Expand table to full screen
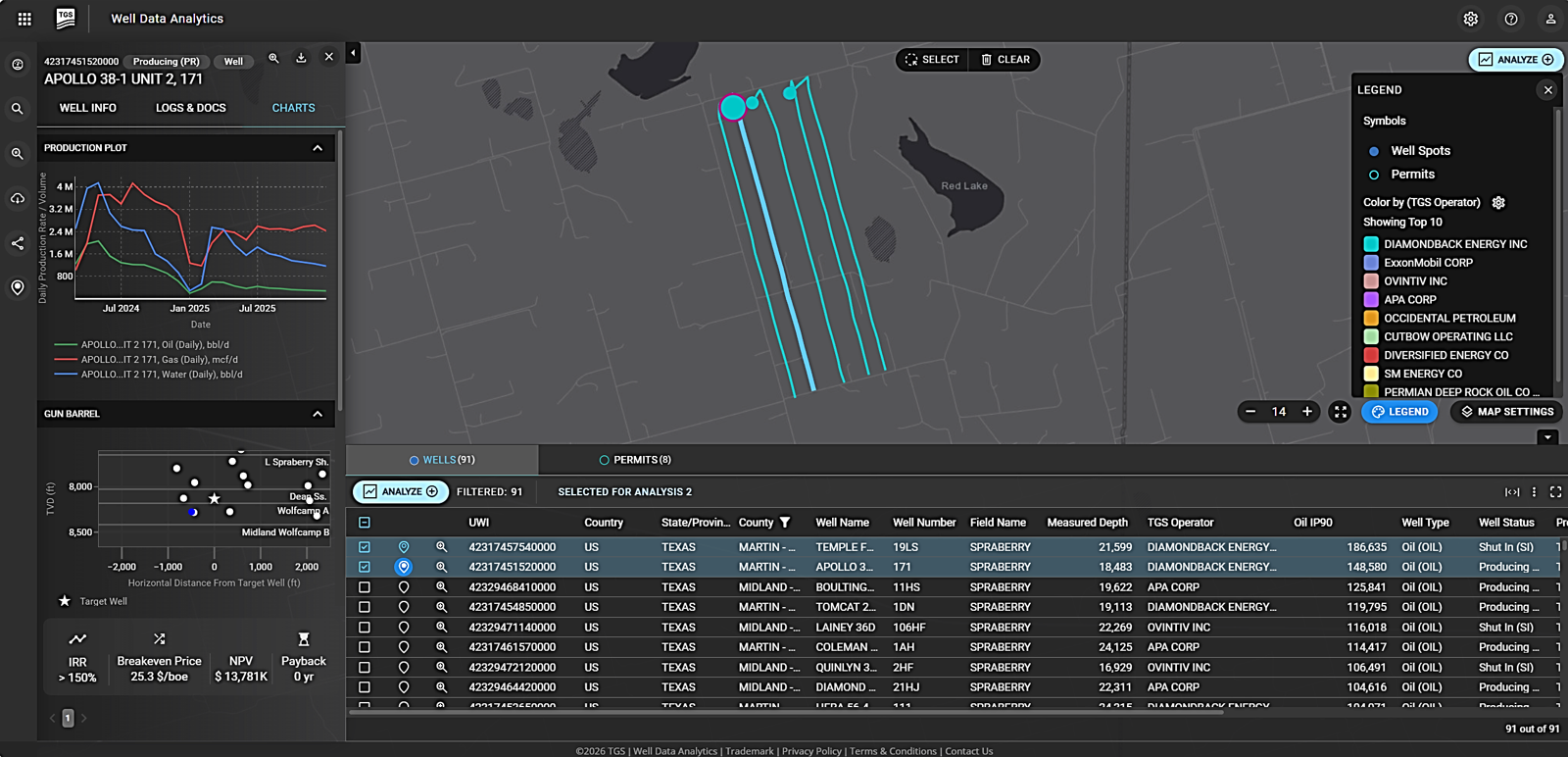Screen dimensions: 1568x757 (1555, 492)
